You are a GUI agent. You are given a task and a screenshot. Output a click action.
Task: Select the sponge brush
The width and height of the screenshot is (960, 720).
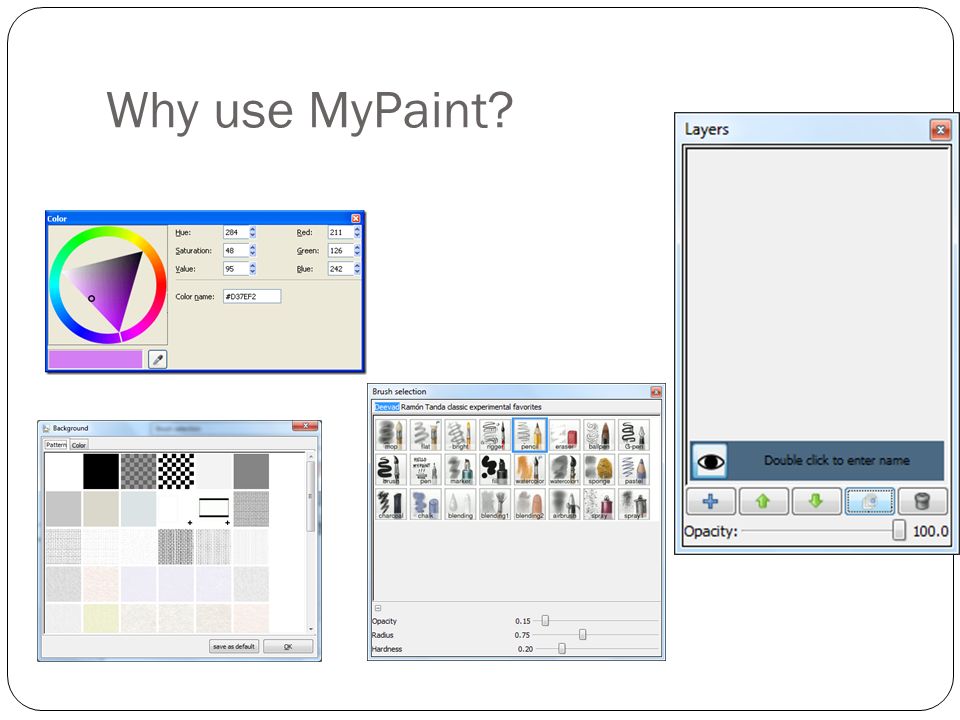[599, 470]
